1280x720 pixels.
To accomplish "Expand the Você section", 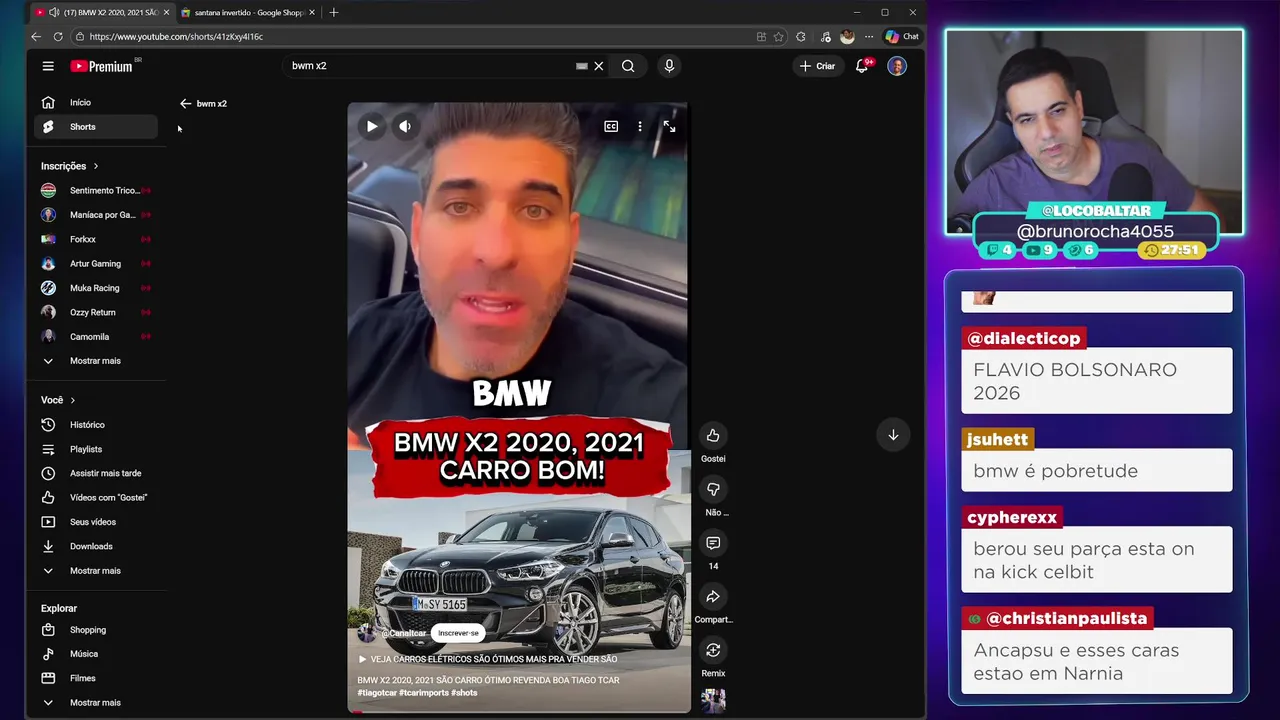I will coord(58,400).
